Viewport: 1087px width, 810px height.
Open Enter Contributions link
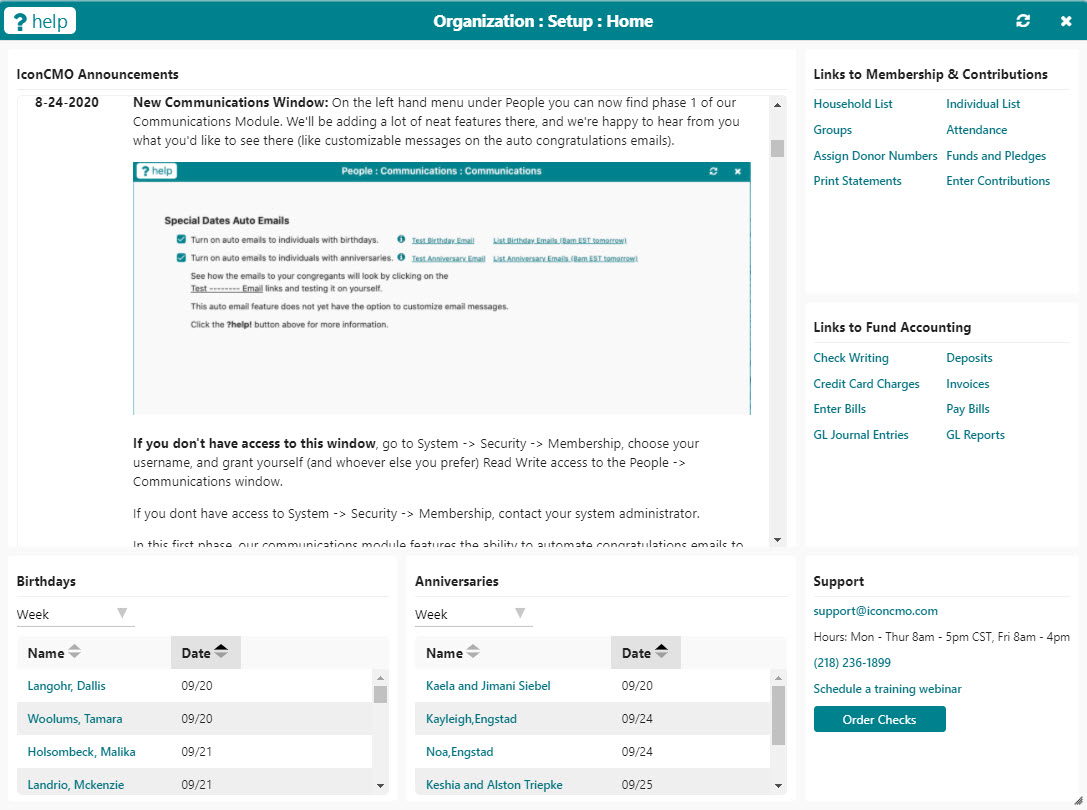[x=998, y=181]
